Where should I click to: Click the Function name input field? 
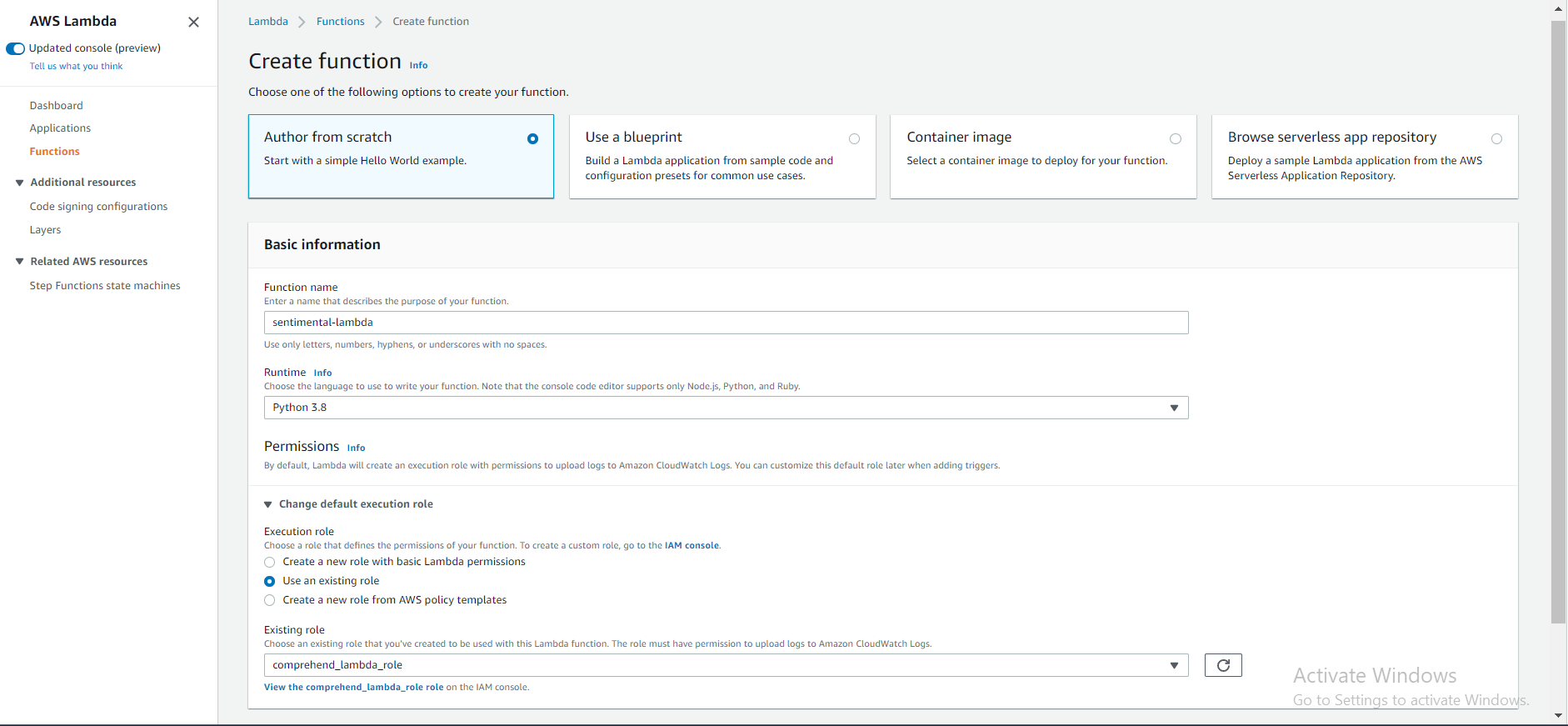click(x=726, y=323)
